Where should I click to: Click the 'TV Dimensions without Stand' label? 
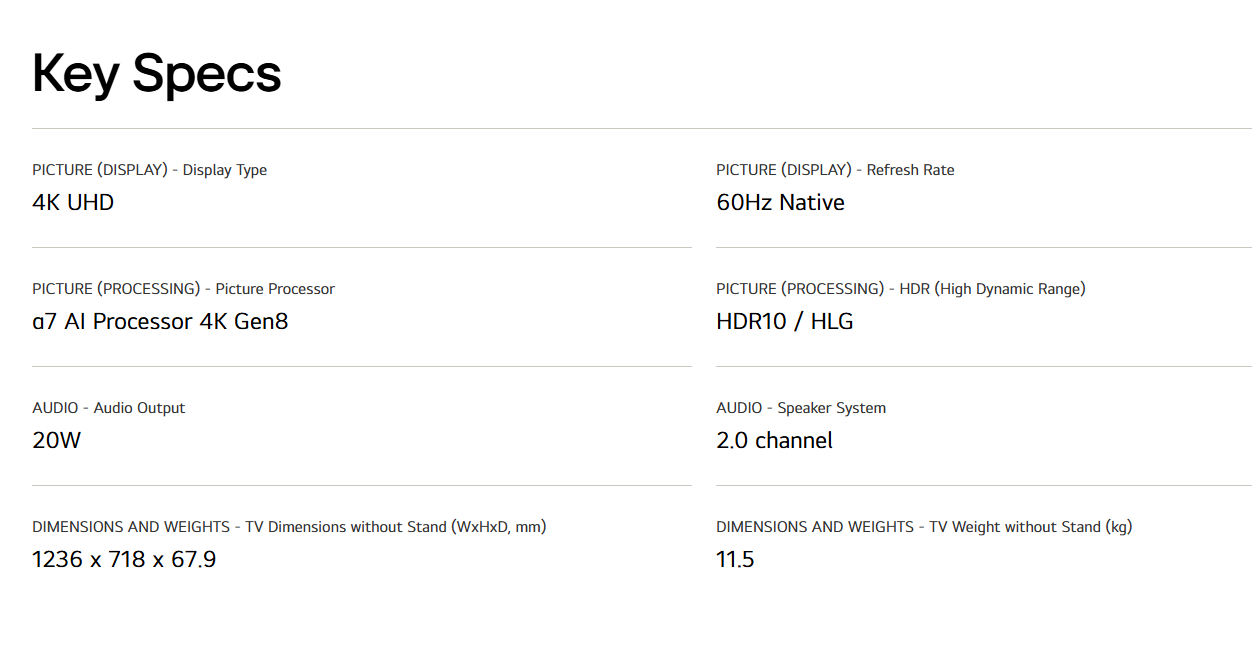click(x=346, y=527)
